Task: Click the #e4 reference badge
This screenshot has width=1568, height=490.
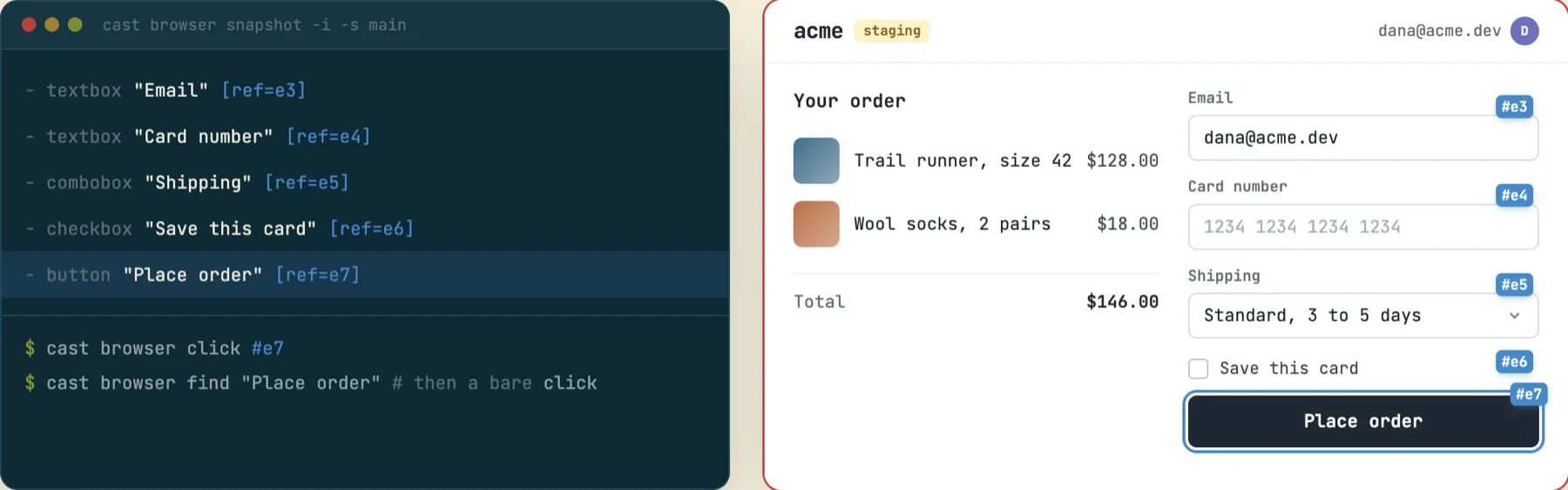Action: tap(1514, 195)
